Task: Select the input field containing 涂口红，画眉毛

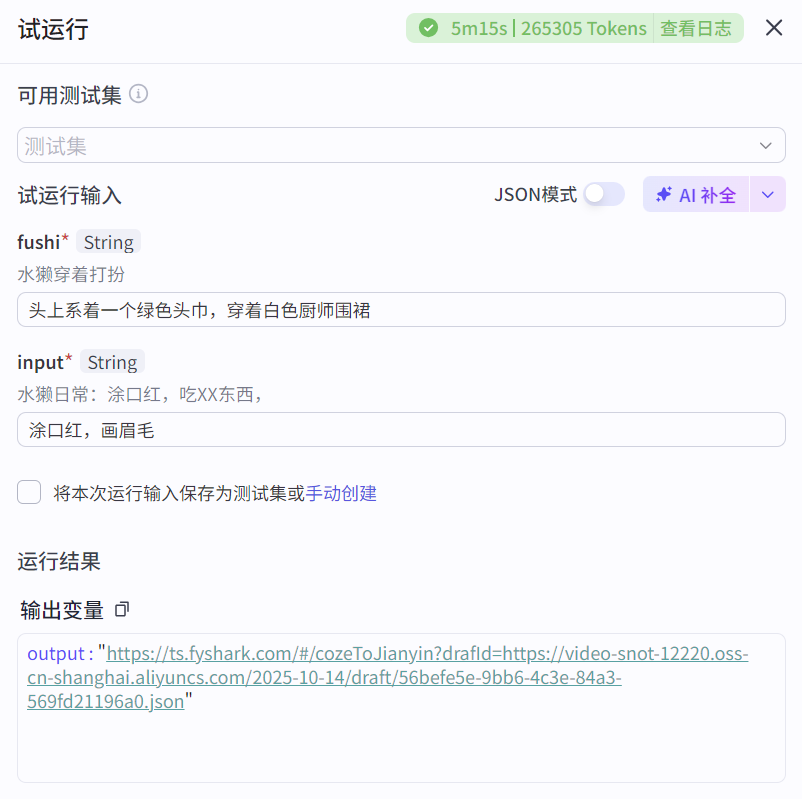Action: pos(400,429)
